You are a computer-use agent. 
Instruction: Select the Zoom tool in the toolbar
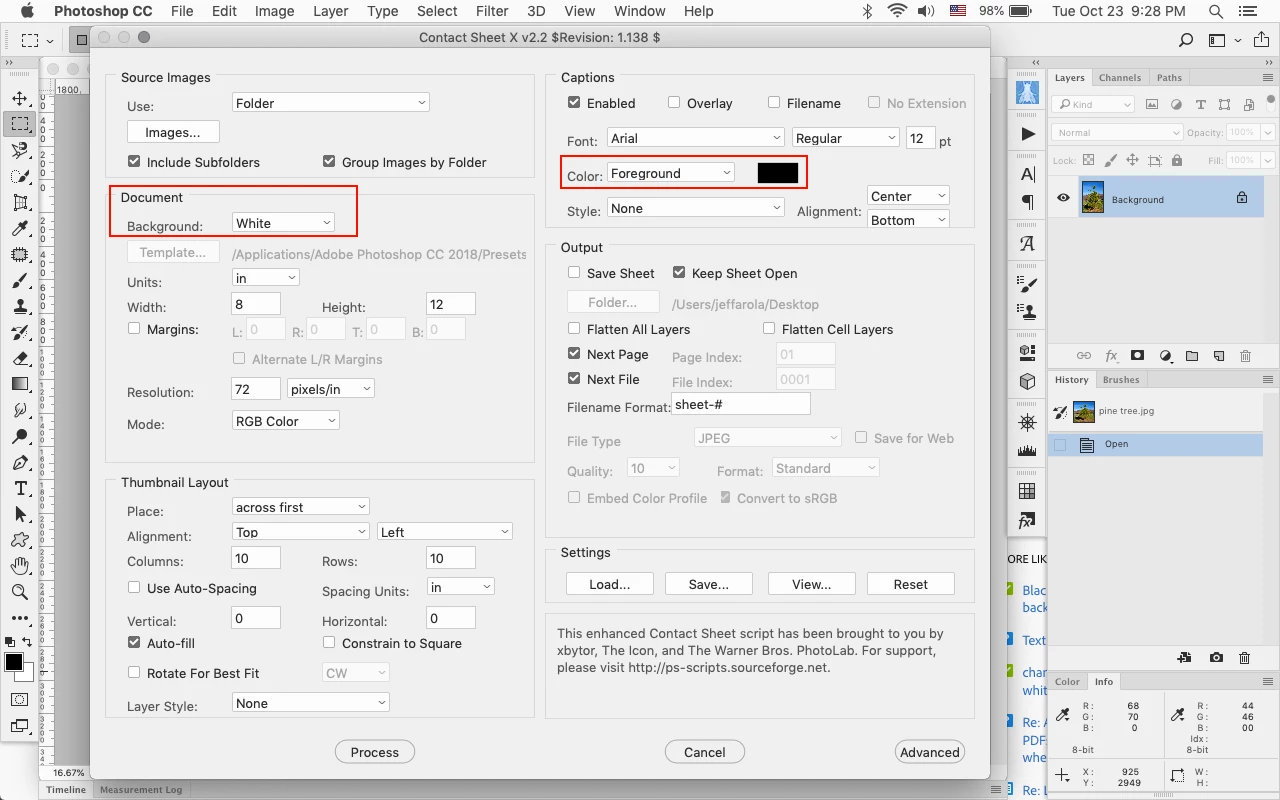pyautogui.click(x=19, y=592)
